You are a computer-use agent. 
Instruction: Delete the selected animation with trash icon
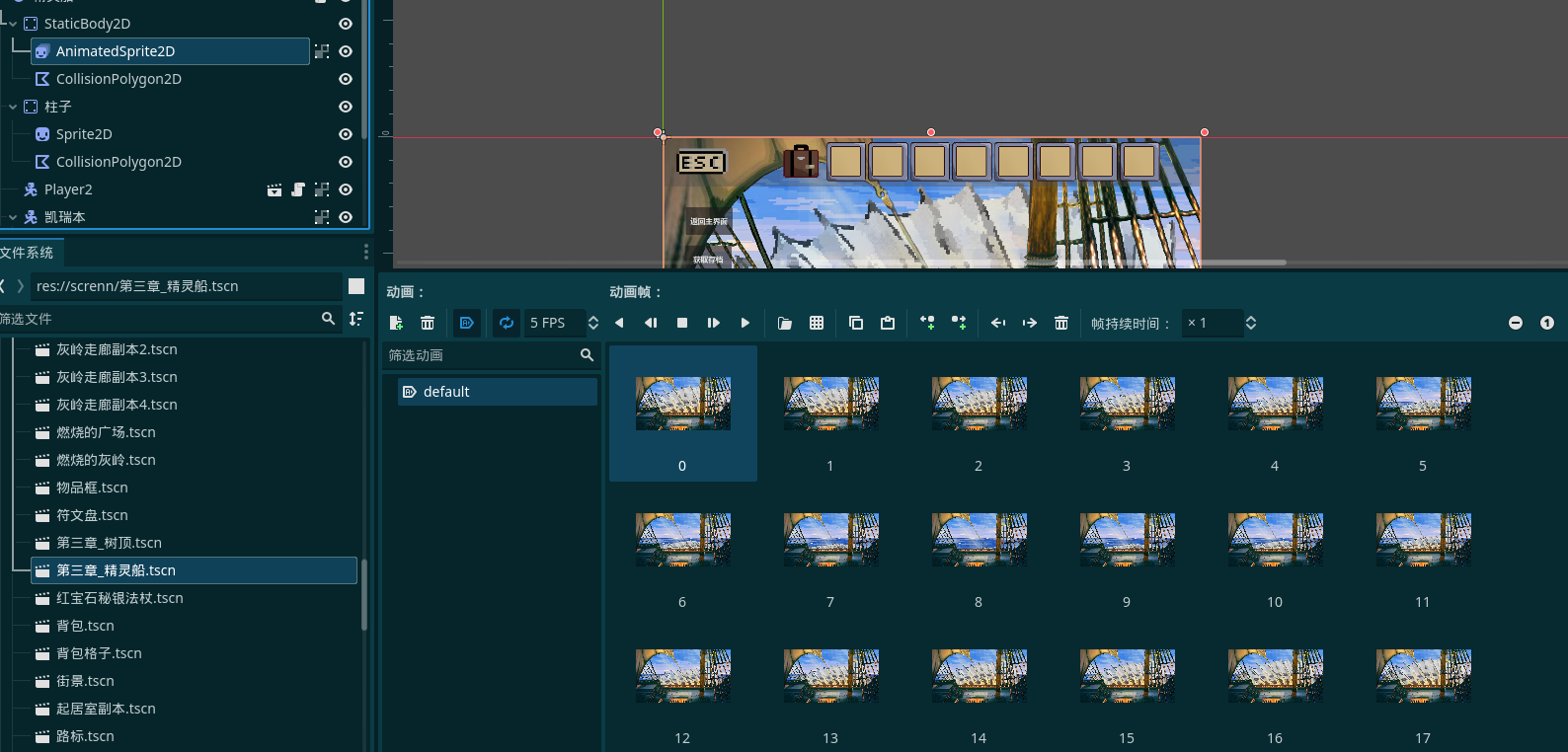pyautogui.click(x=428, y=323)
